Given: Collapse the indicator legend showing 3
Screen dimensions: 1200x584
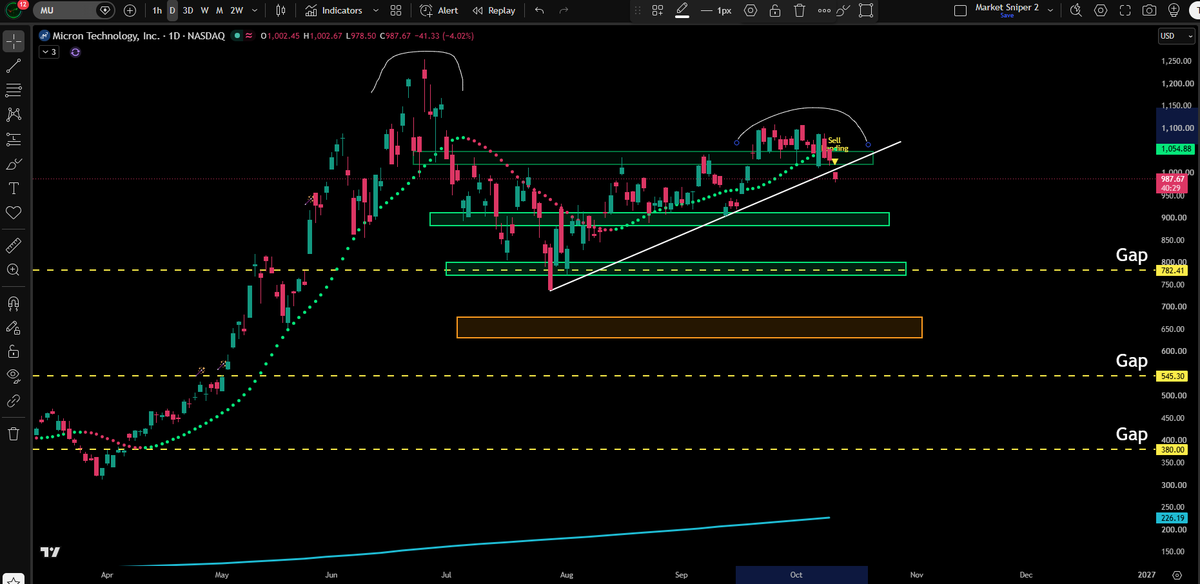Looking at the screenshot, I should click(48, 52).
